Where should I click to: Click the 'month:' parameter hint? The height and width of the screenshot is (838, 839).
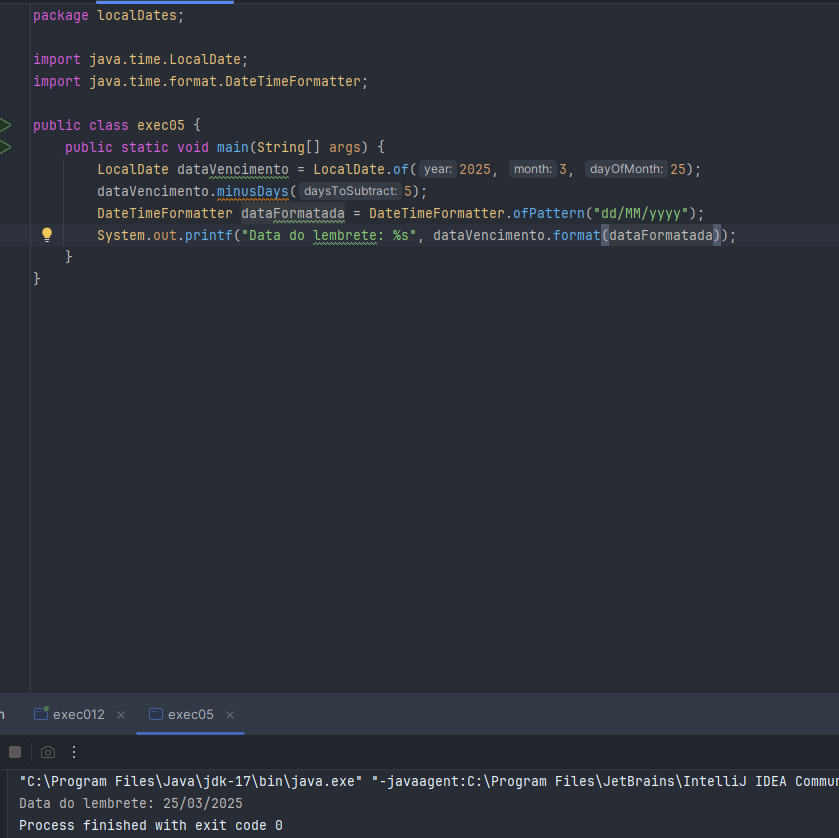(x=532, y=169)
